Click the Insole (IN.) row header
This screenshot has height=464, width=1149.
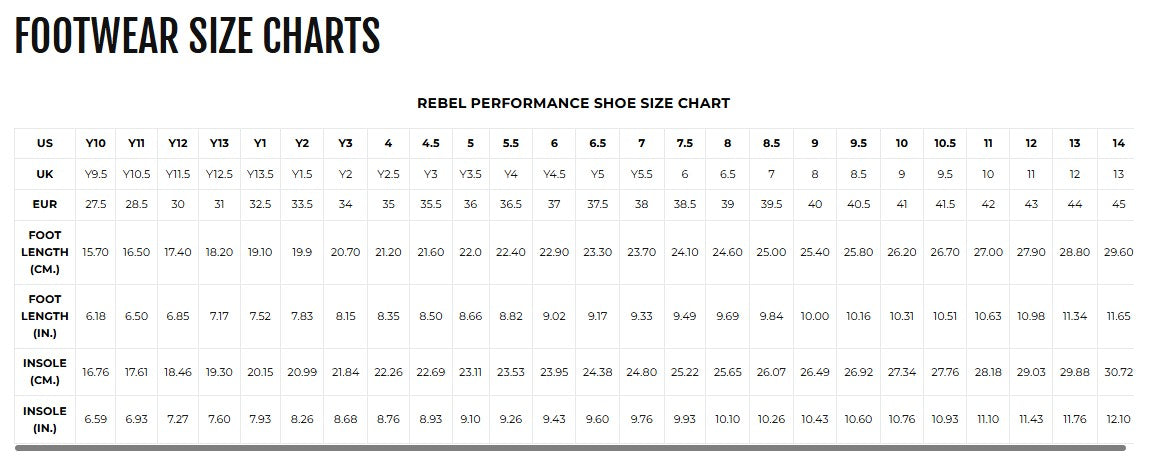(45, 419)
